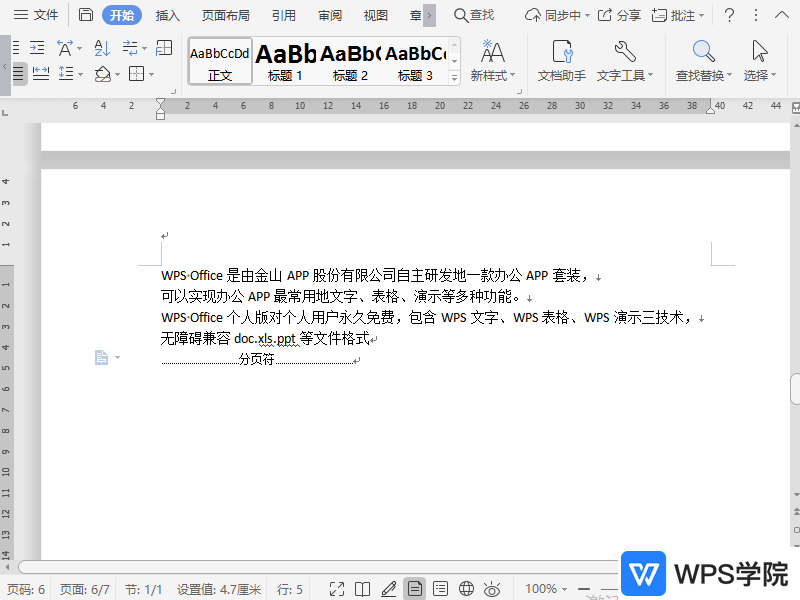Screen dimensions: 800x600
Task: Click the 选择 cursor tool
Action: click(x=760, y=61)
